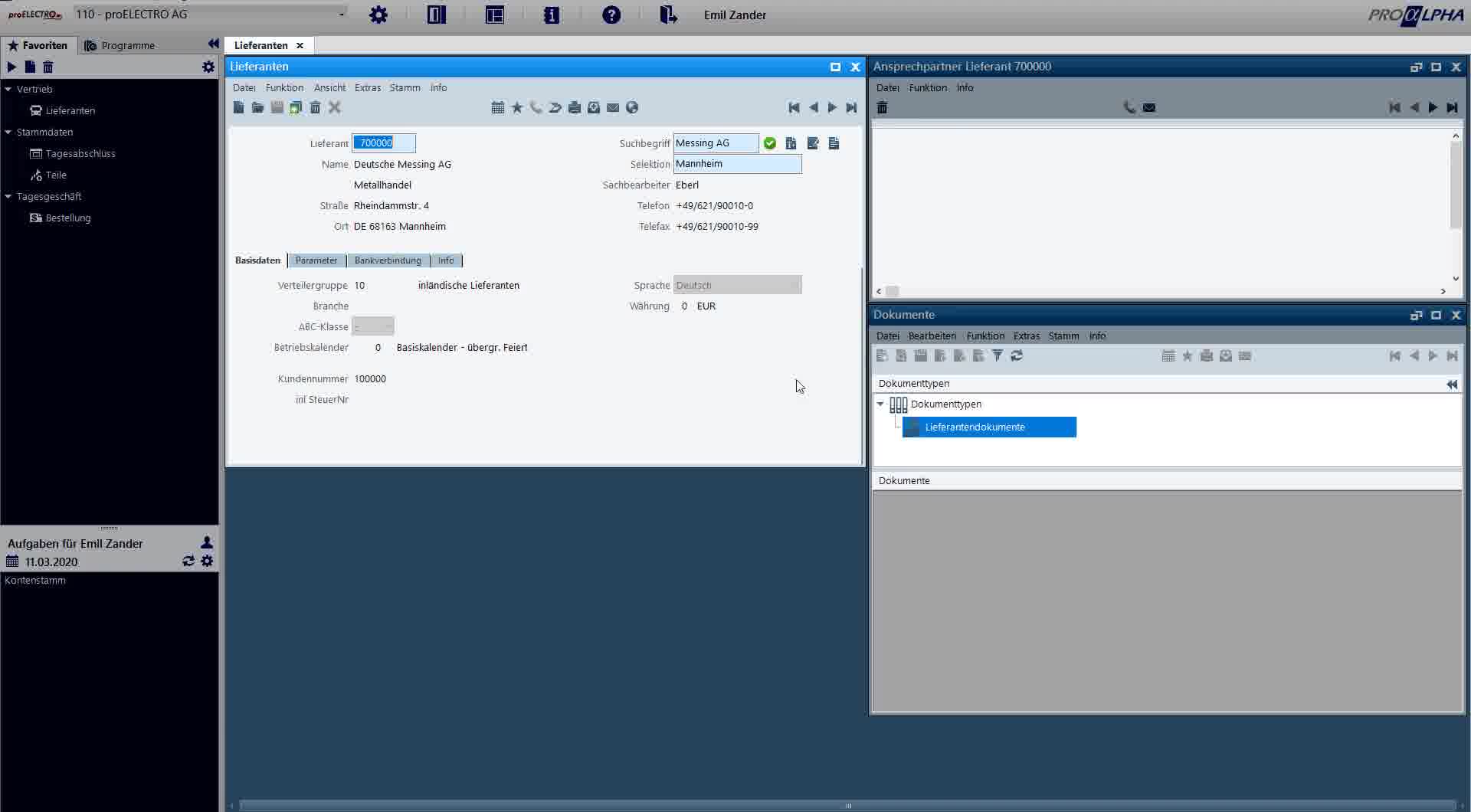Select Lieferantendokumente in the document tree
This screenshot has height=812, width=1471.
click(990, 427)
